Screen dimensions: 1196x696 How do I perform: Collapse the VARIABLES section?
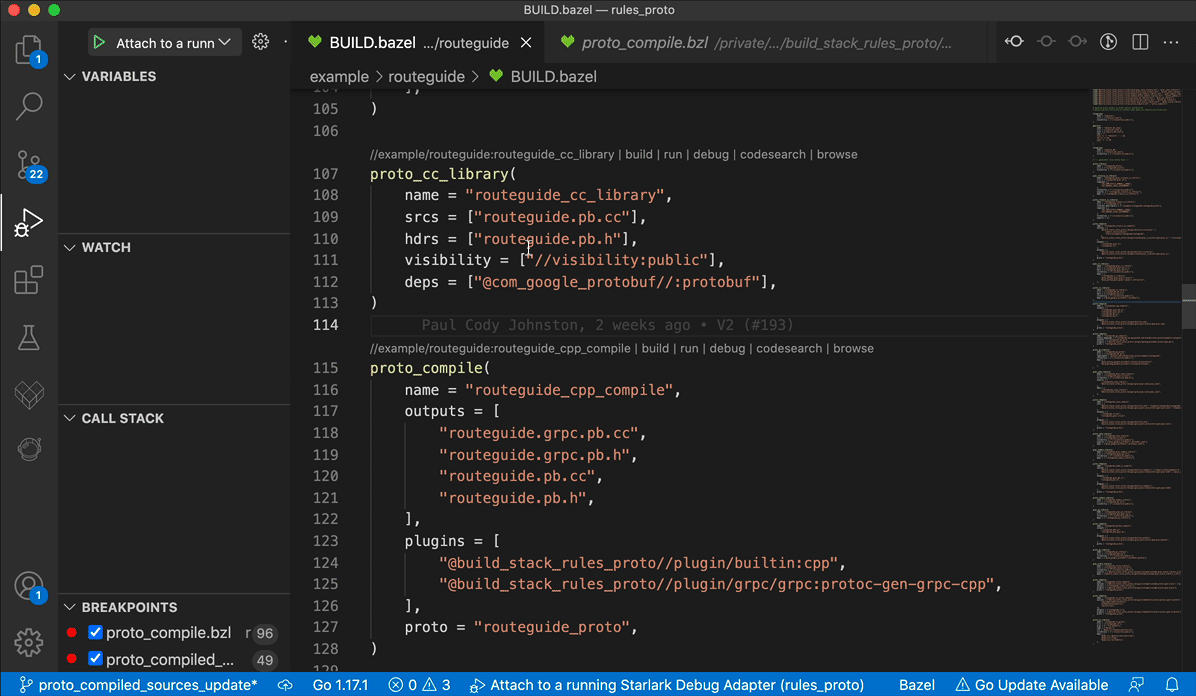tap(70, 76)
